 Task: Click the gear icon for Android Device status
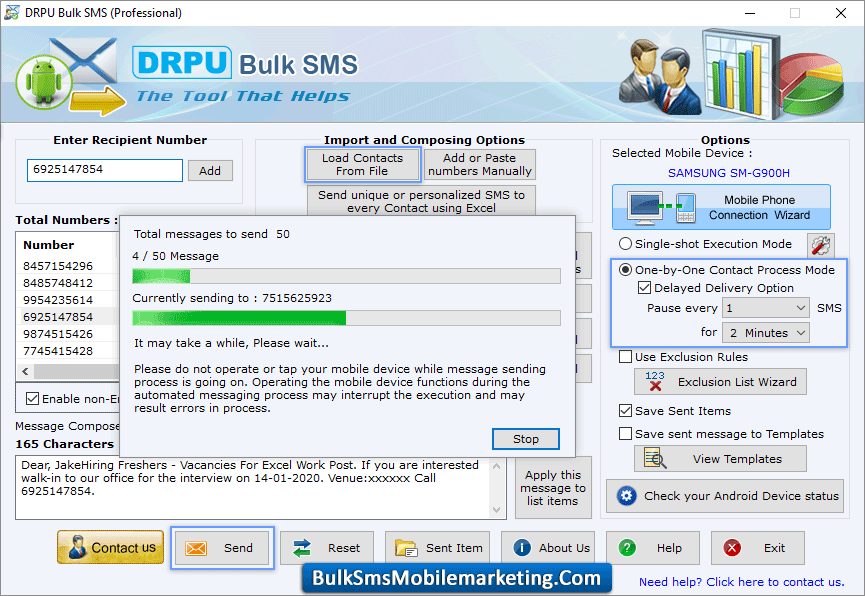626,496
